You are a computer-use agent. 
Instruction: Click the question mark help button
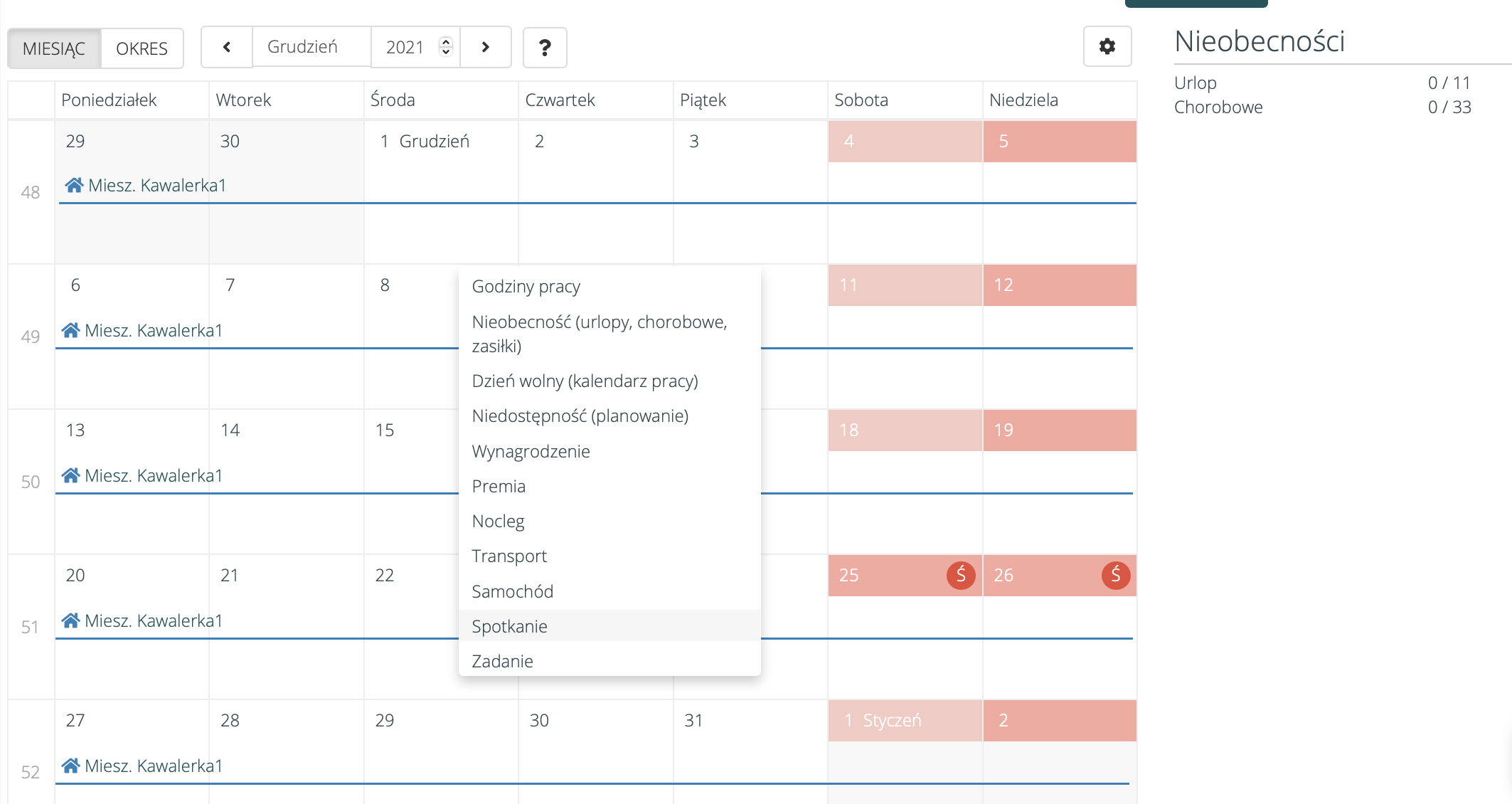tap(545, 48)
